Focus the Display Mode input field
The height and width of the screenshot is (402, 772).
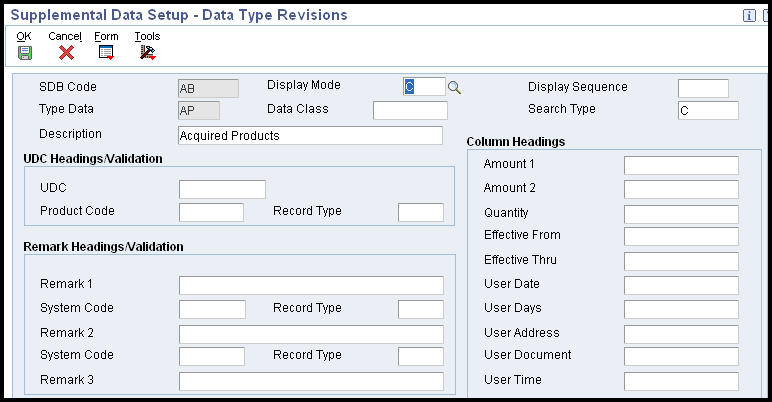(x=424, y=87)
